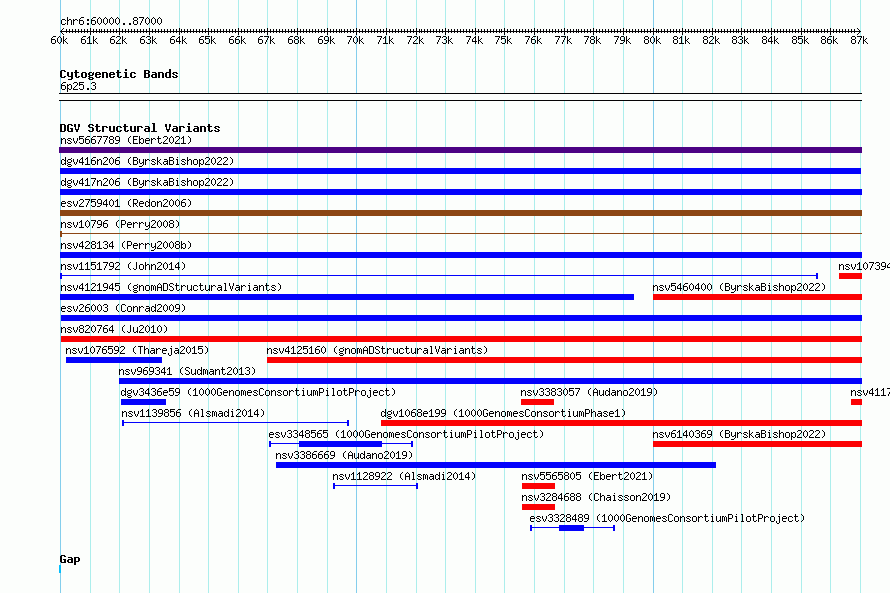The image size is (890, 593).
Task: Click the 6p25.3 cytogenetic band label
Action: pos(78,86)
